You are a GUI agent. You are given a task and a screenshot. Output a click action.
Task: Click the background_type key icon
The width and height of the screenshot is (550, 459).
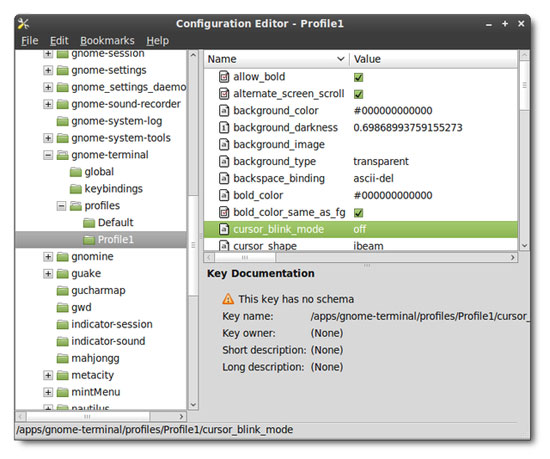point(224,161)
